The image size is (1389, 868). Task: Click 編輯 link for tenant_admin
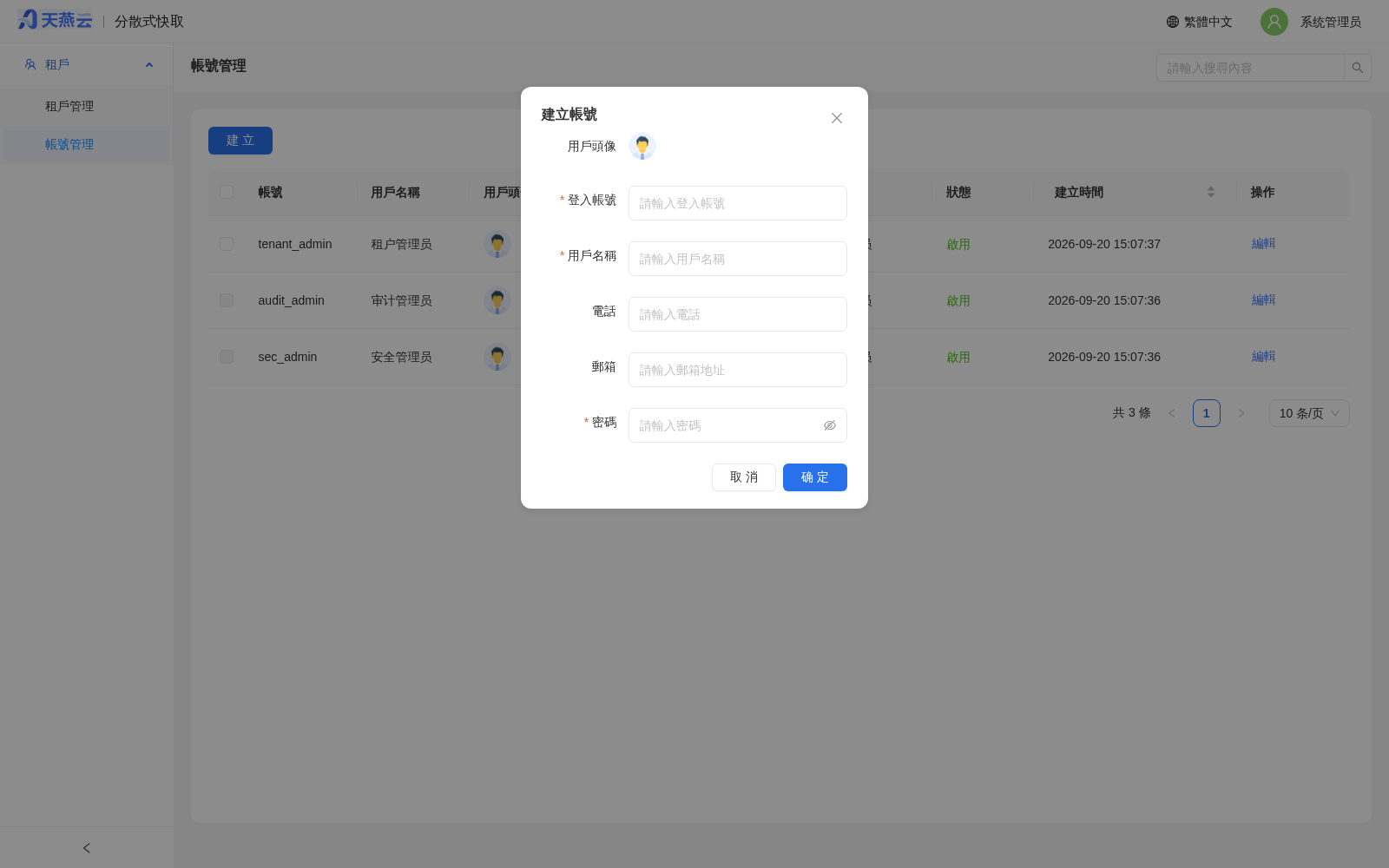(1264, 244)
